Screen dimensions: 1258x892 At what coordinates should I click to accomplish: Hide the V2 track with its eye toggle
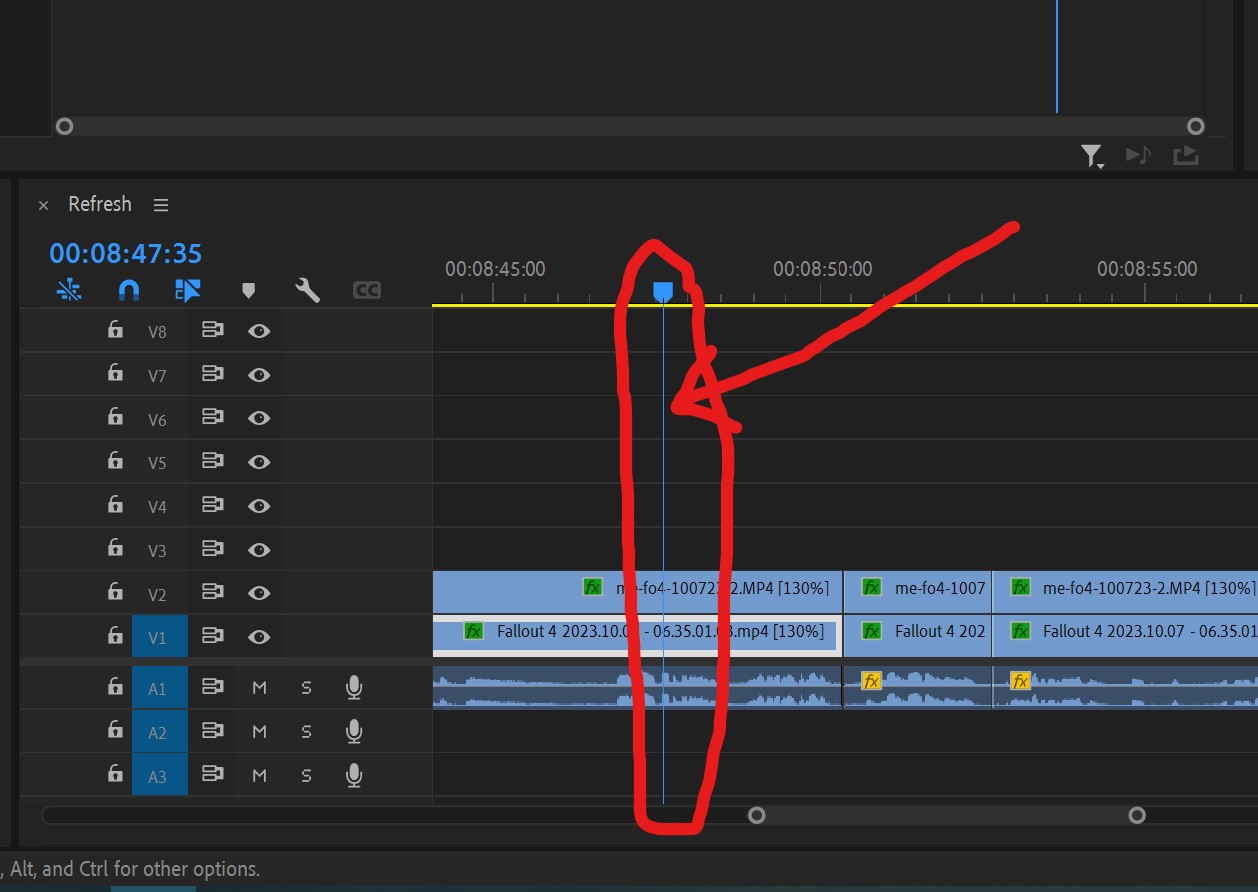pos(259,592)
